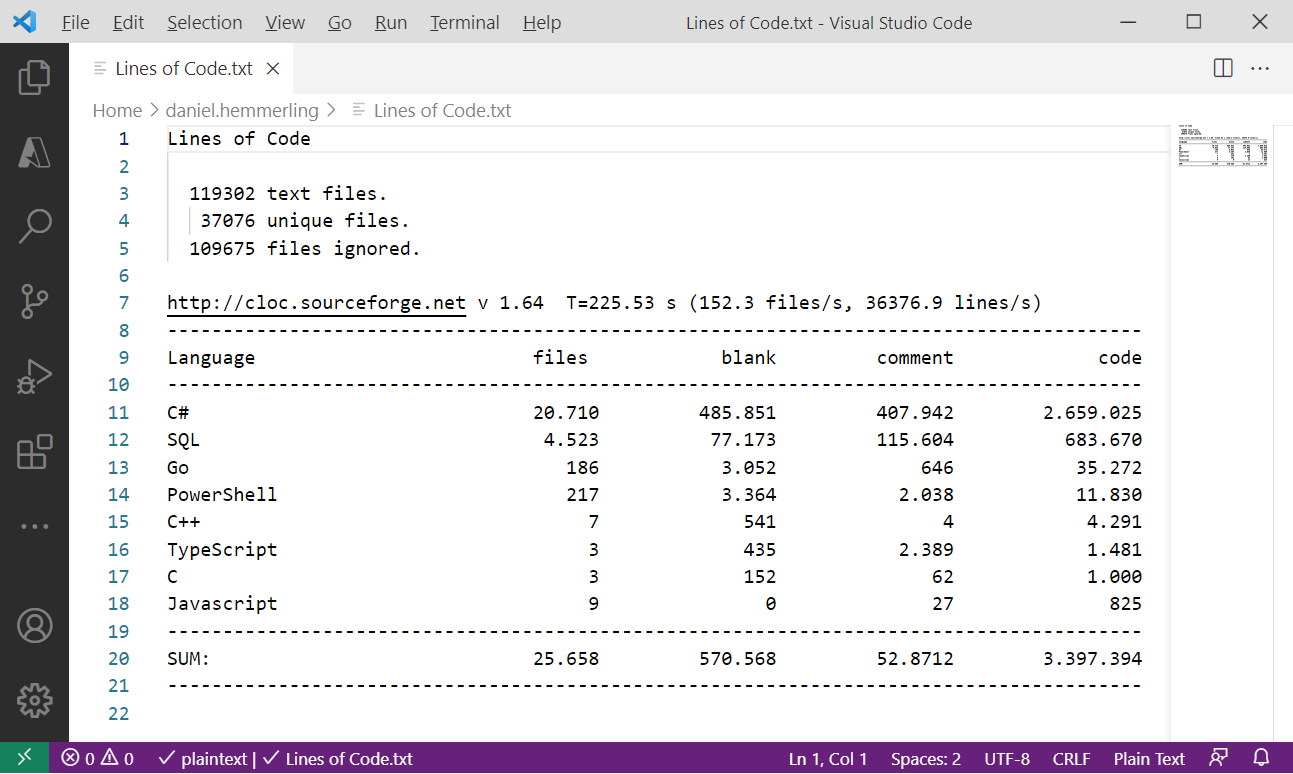Open the activity bar overflow ellipsis
This screenshot has width=1293, height=774.
[x=35, y=526]
